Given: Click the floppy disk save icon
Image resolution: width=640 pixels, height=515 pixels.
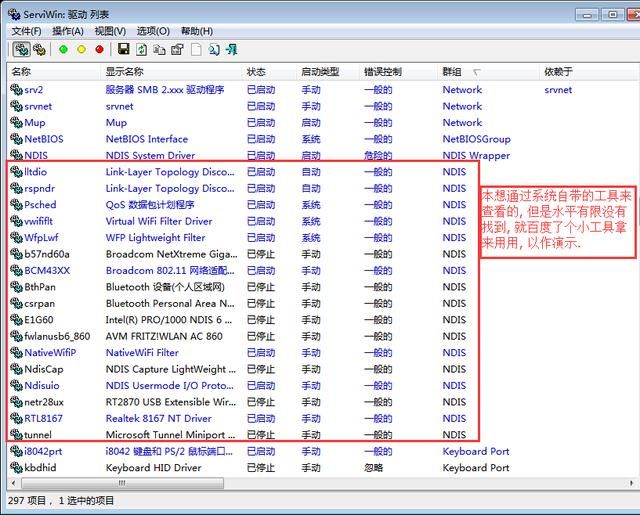Looking at the screenshot, I should tap(123, 49).
